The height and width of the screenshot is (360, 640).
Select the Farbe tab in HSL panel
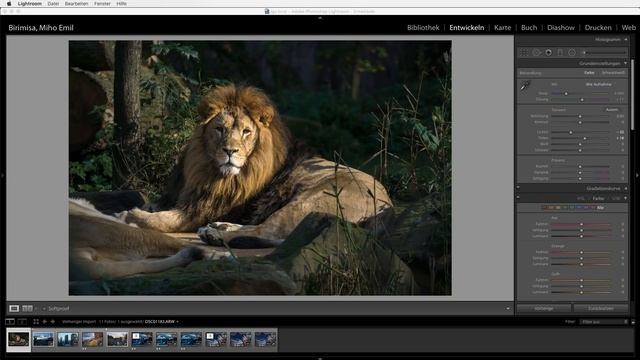point(598,198)
